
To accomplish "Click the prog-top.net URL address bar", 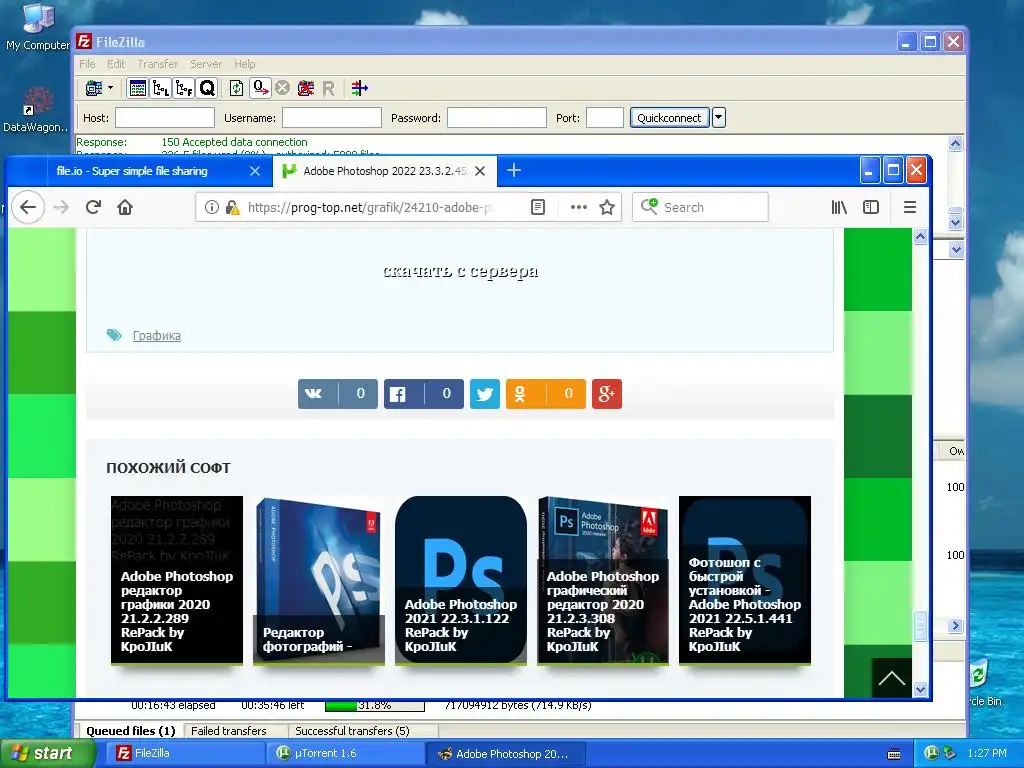I will click(x=369, y=207).
